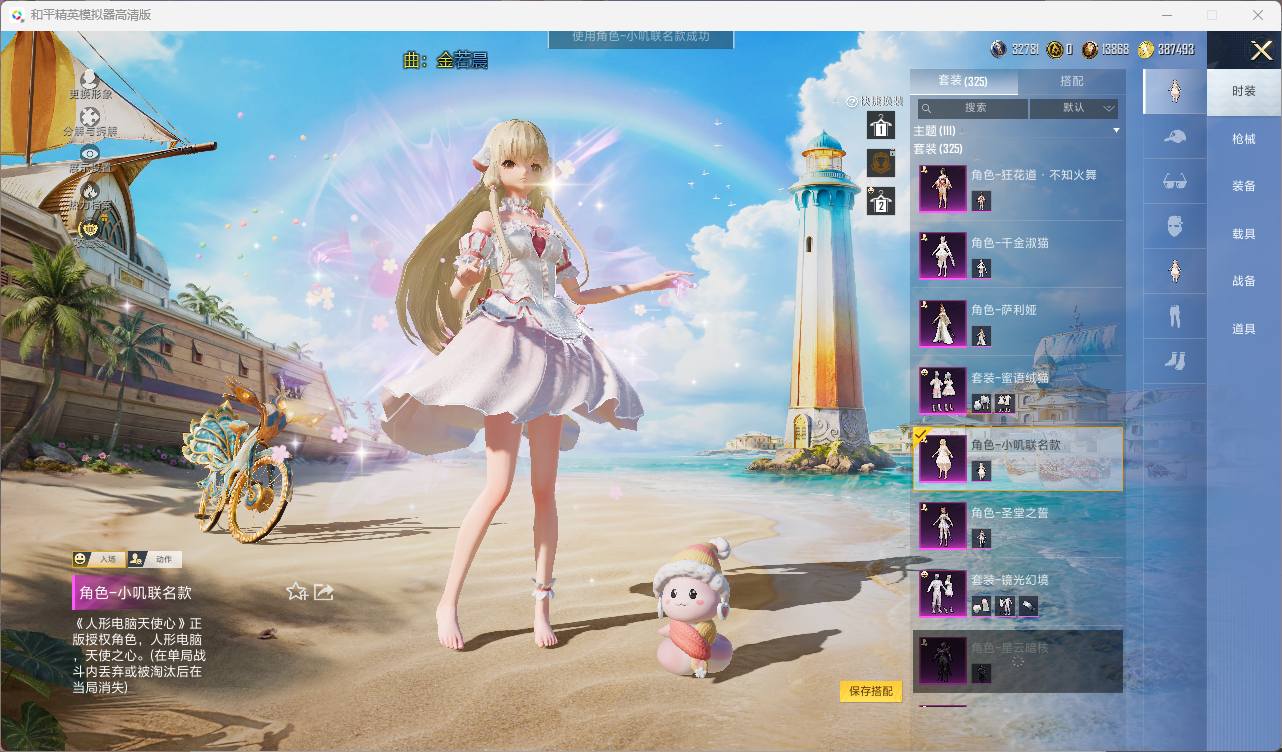Image resolution: width=1282 pixels, height=752 pixels.
Task: Toggle favorite star for 角色-小叽联名款
Action: point(297,592)
